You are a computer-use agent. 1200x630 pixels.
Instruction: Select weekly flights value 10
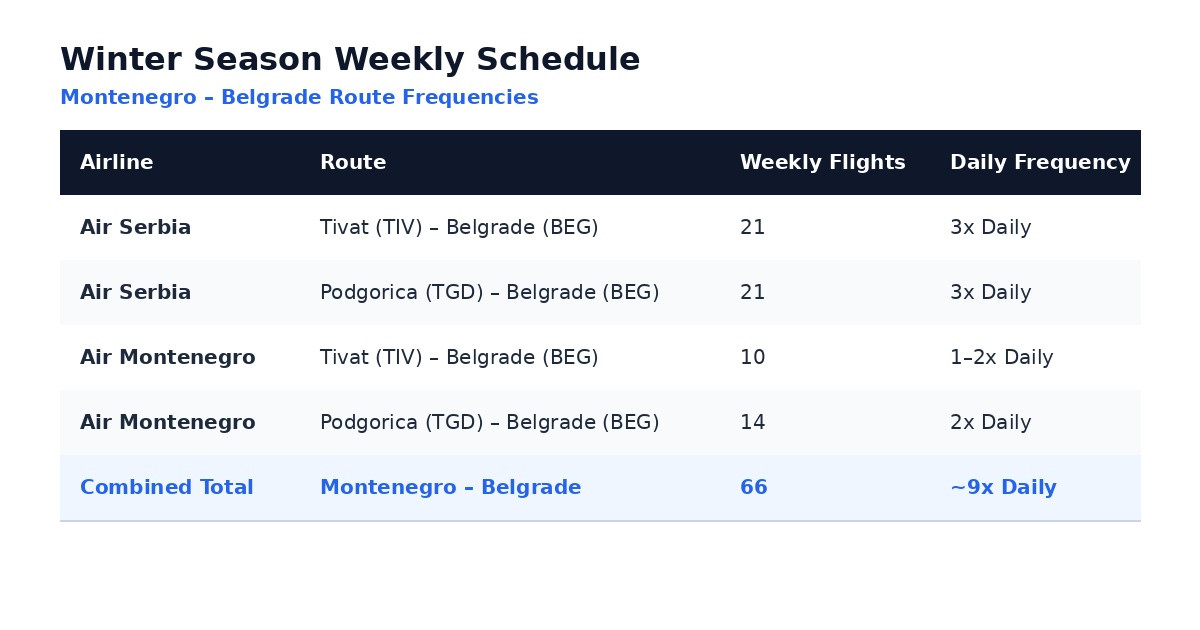(x=753, y=358)
